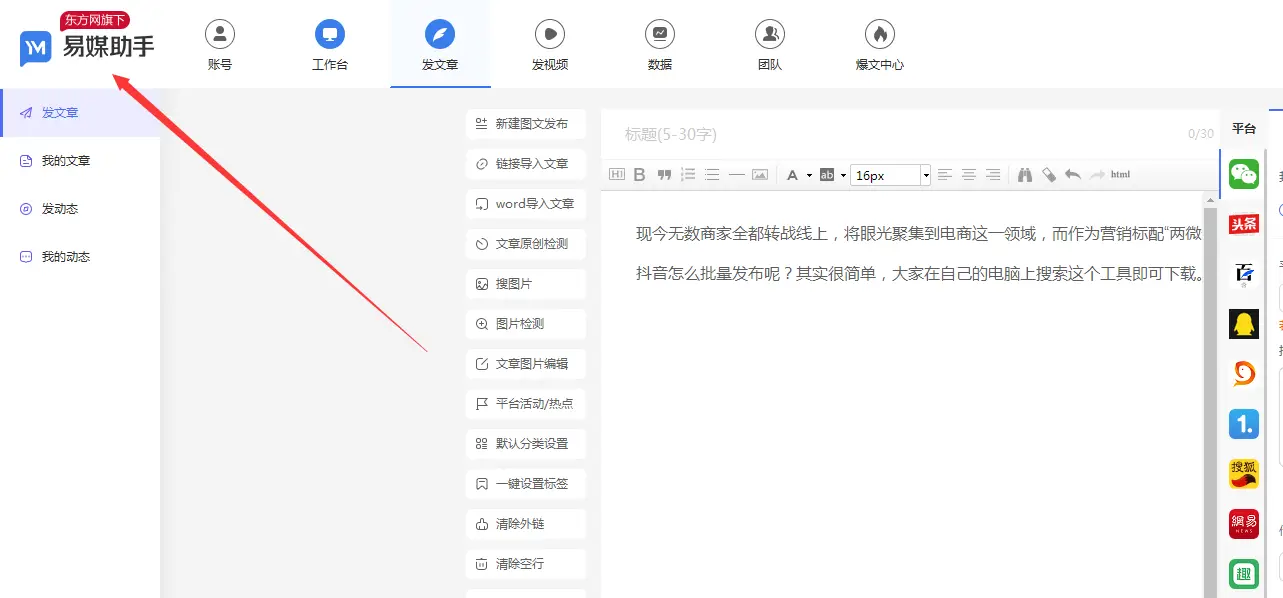Open the 数据 data section
Screen dimensions: 1283x598
(x=660, y=46)
